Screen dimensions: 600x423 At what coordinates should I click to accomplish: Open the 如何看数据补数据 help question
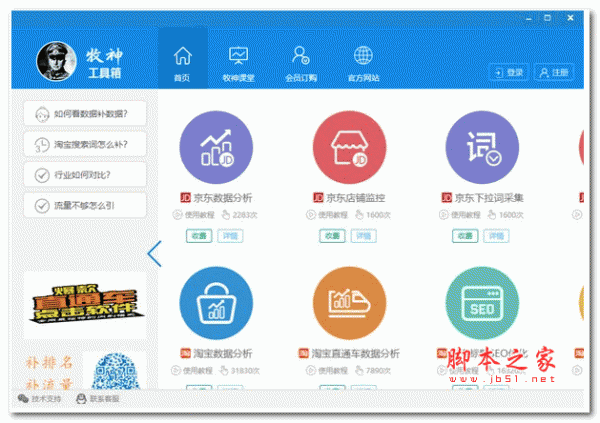[85, 113]
